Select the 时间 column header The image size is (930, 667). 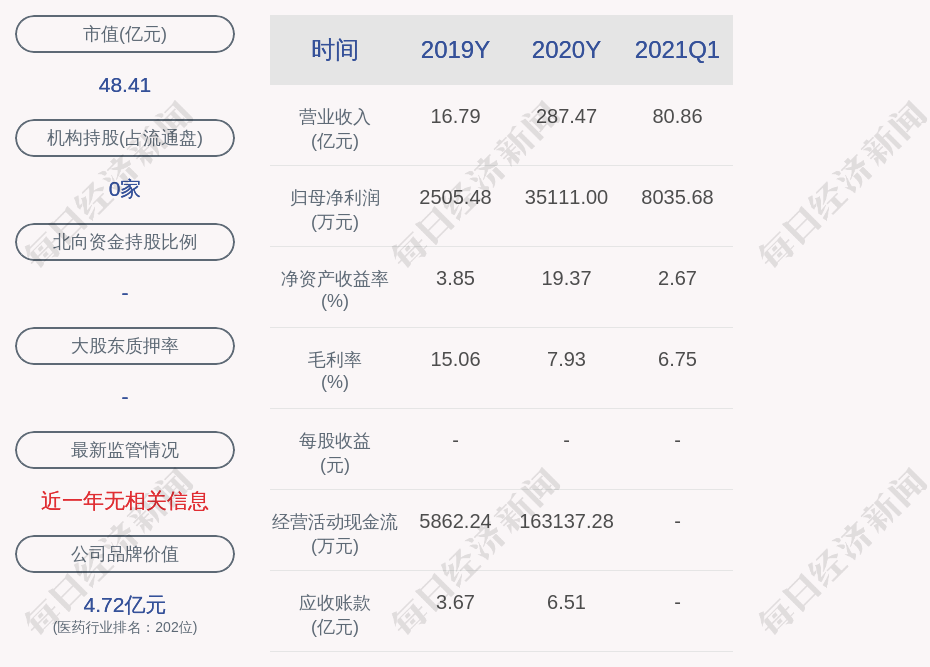click(x=335, y=50)
